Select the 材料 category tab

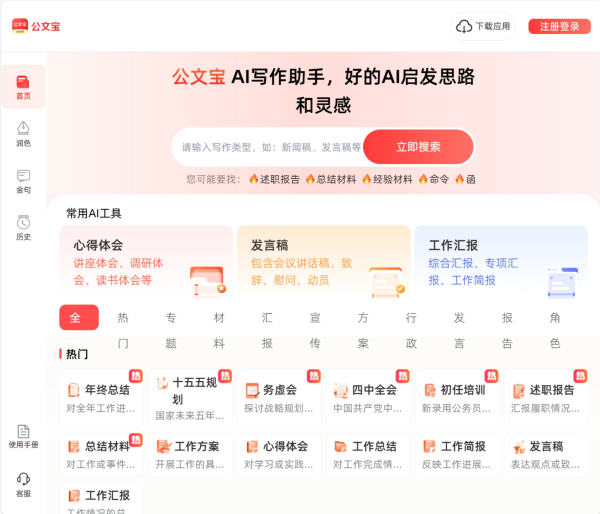pyautogui.click(x=219, y=331)
